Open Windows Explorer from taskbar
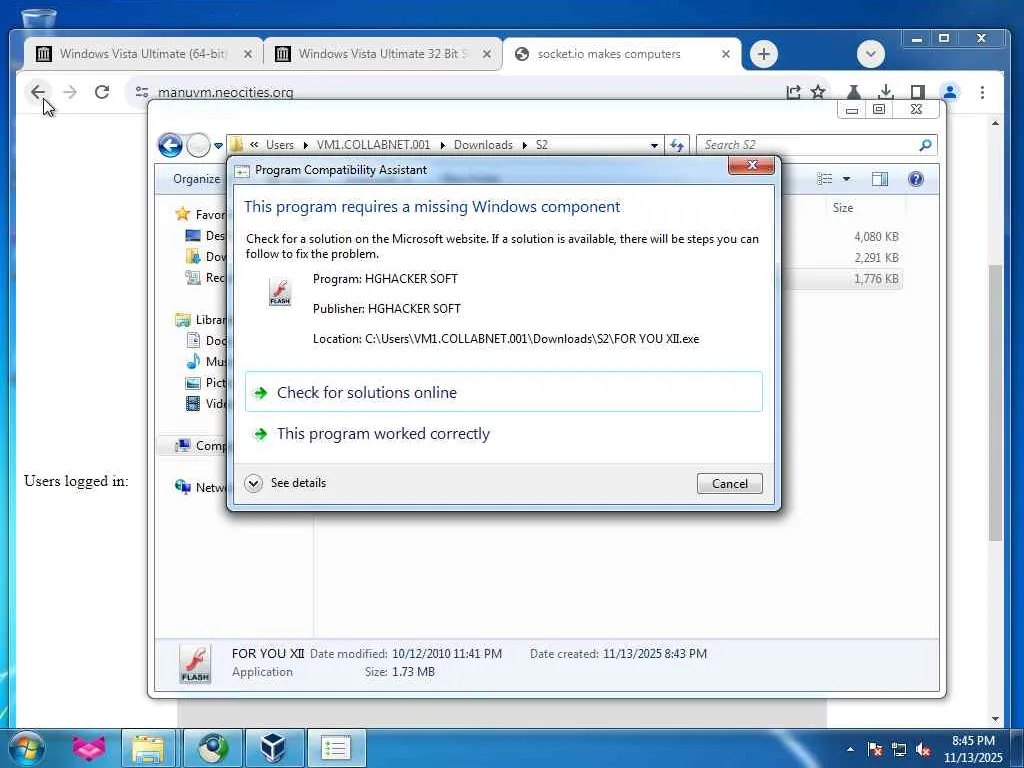The height and width of the screenshot is (768, 1024). point(148,748)
